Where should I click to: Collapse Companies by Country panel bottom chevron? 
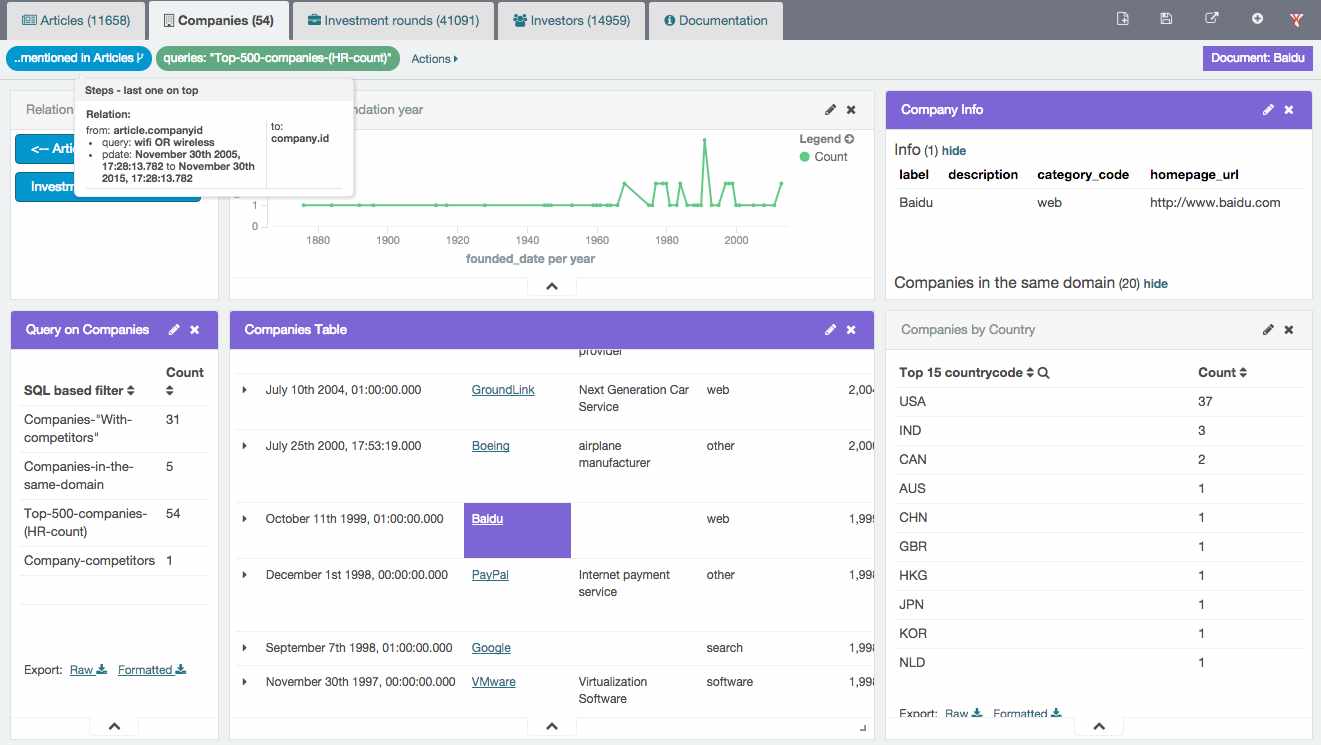pos(1099,727)
